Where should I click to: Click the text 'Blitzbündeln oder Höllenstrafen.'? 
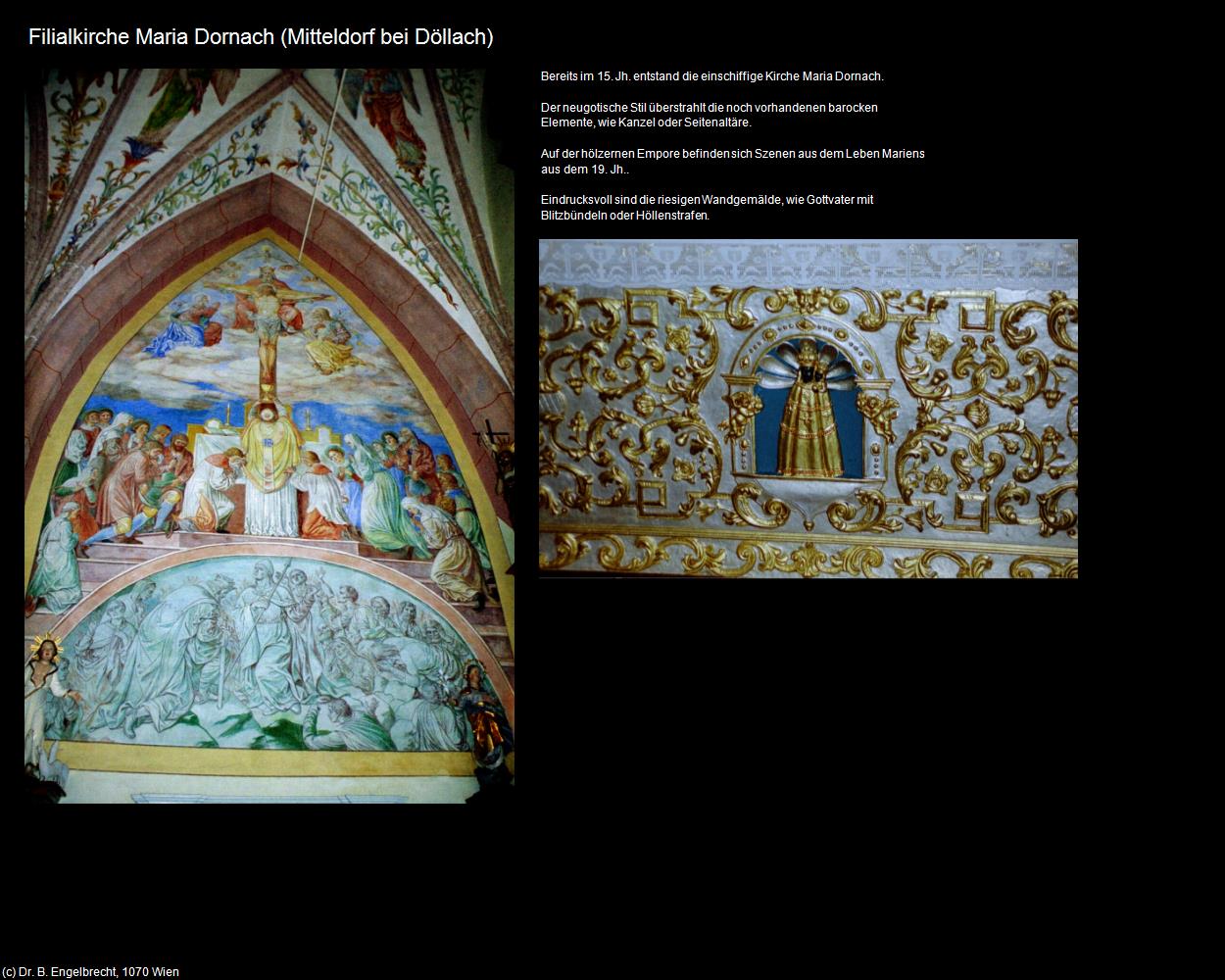625,216
